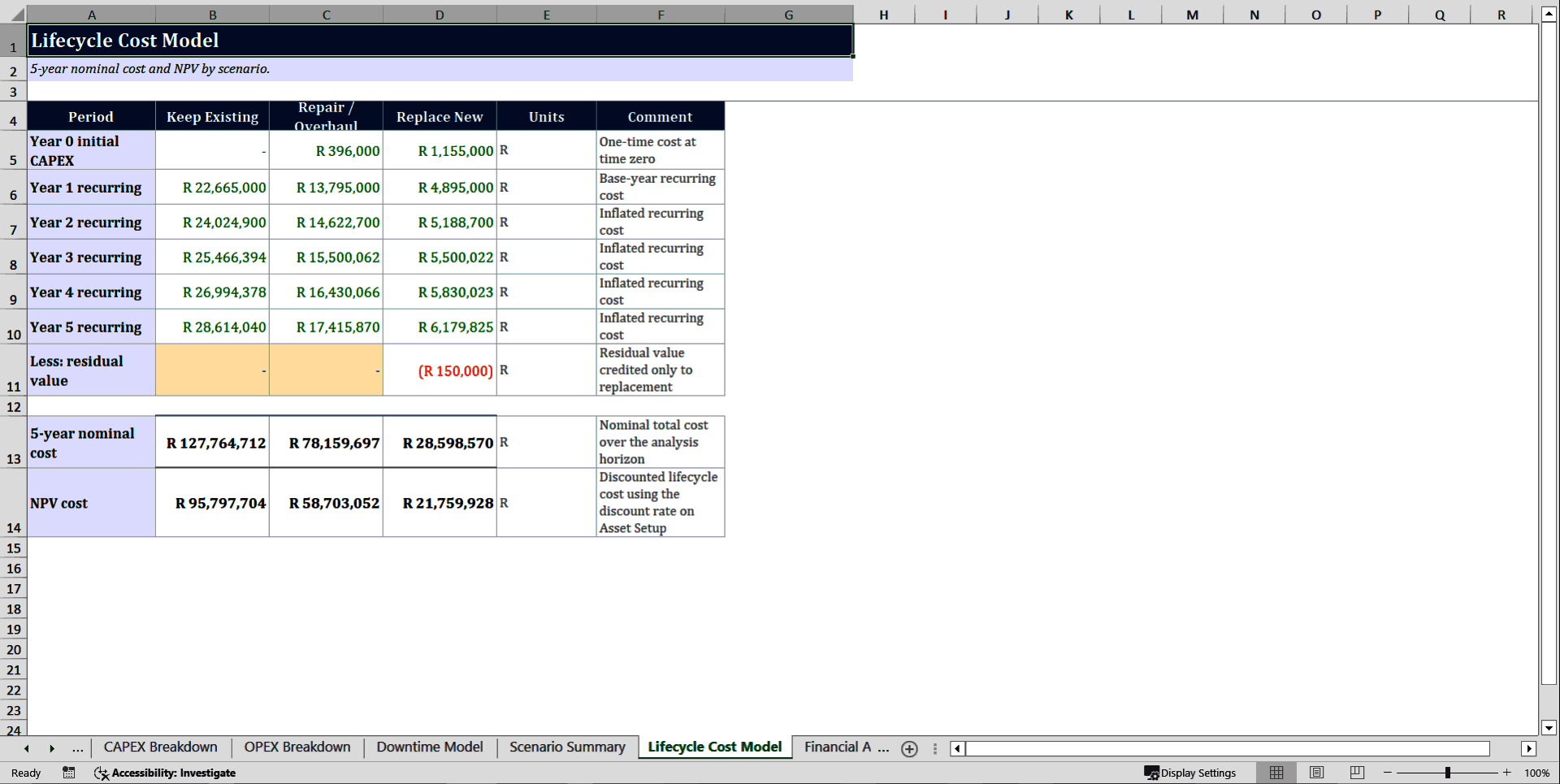The image size is (1560, 784).
Task: Select column H header
Action: [884, 15]
